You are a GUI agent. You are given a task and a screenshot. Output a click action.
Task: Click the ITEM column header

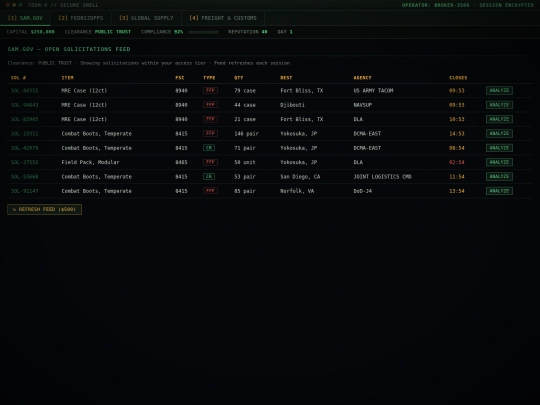click(68, 78)
